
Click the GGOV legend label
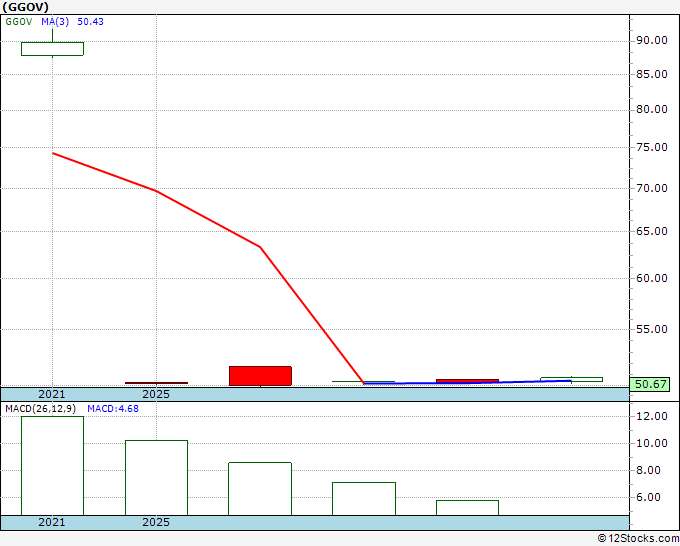click(x=19, y=22)
